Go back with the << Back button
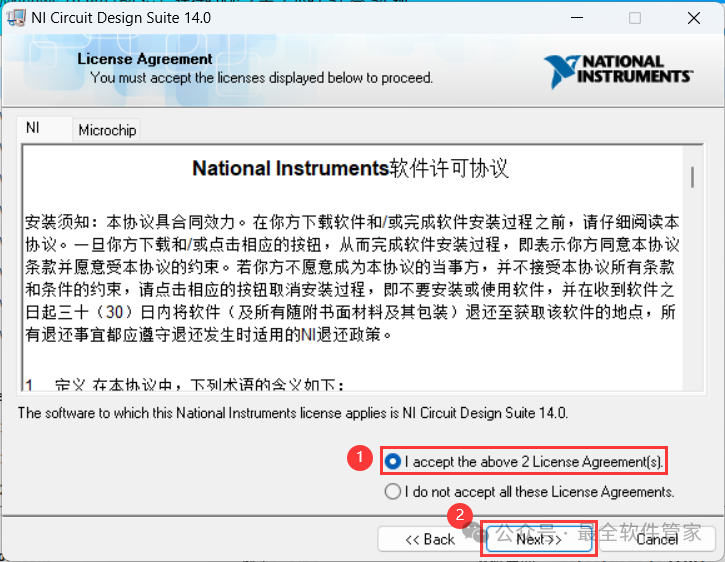This screenshot has height=562, width=725. point(430,539)
